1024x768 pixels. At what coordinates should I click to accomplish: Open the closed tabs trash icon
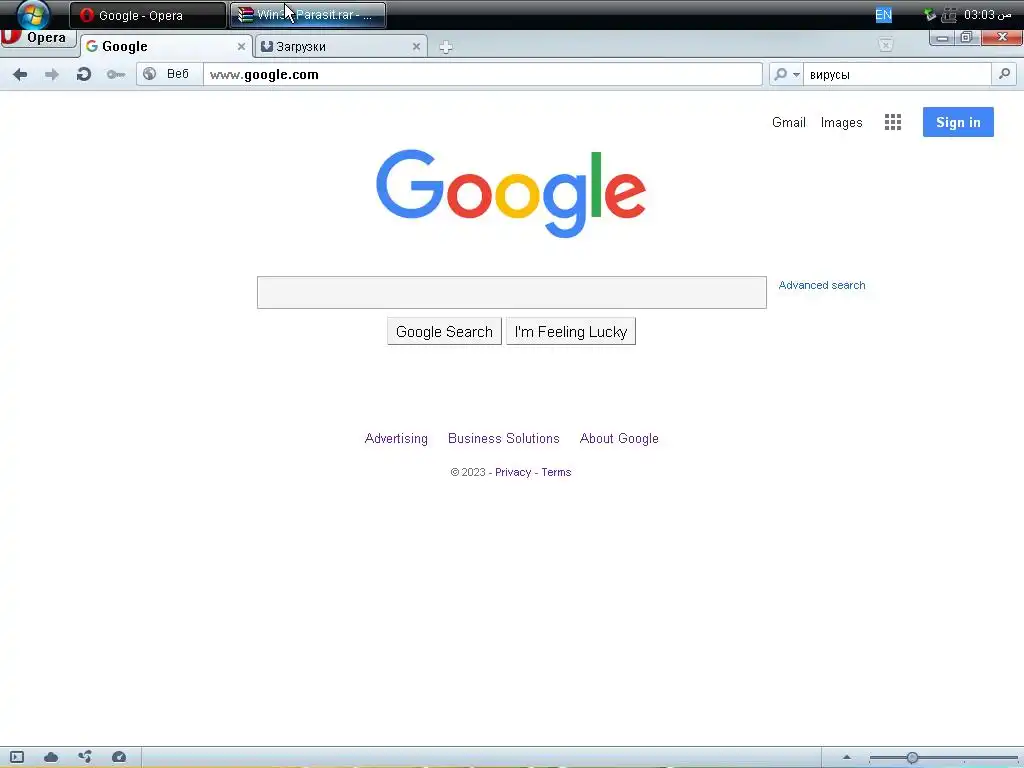tap(885, 45)
